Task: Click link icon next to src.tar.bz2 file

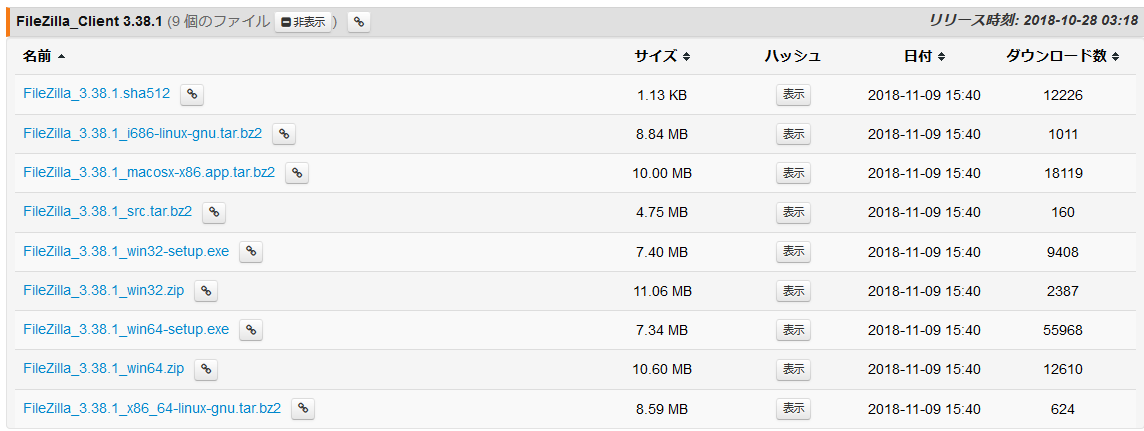Action: 214,212
